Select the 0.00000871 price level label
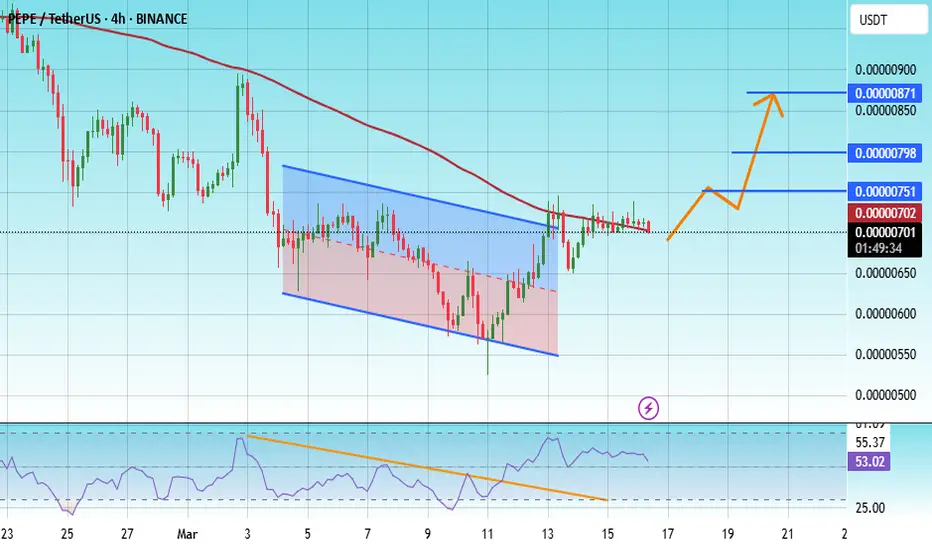The image size is (932, 550). click(x=885, y=93)
